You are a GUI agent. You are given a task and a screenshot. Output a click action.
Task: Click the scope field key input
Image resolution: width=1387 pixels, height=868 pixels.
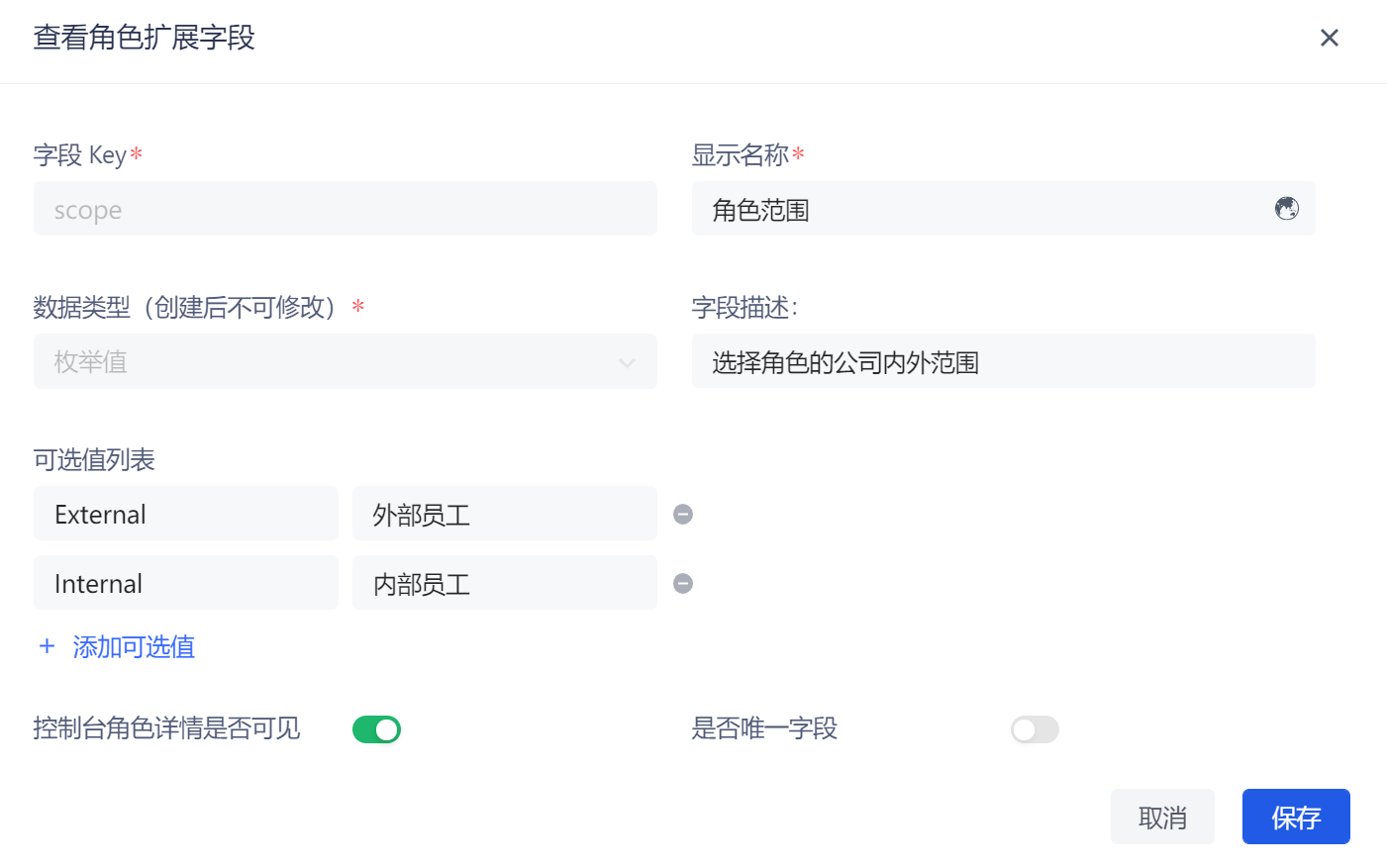(x=345, y=209)
